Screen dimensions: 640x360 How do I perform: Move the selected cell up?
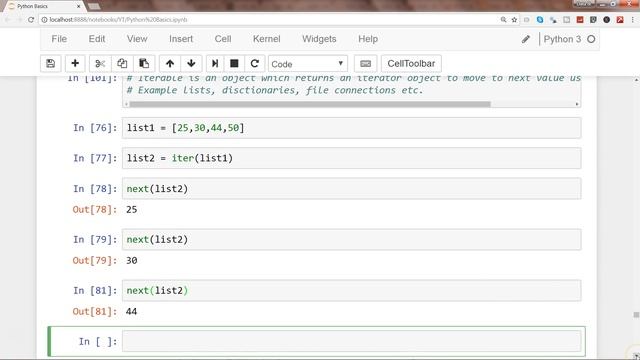click(x=170, y=64)
